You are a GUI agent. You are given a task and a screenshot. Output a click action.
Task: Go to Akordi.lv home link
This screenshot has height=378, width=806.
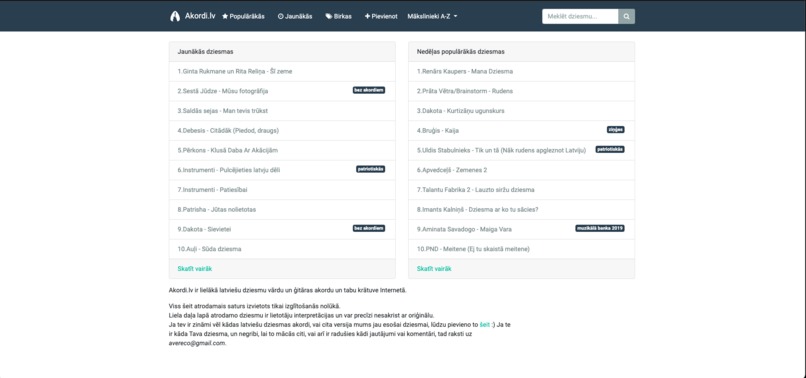(200, 16)
